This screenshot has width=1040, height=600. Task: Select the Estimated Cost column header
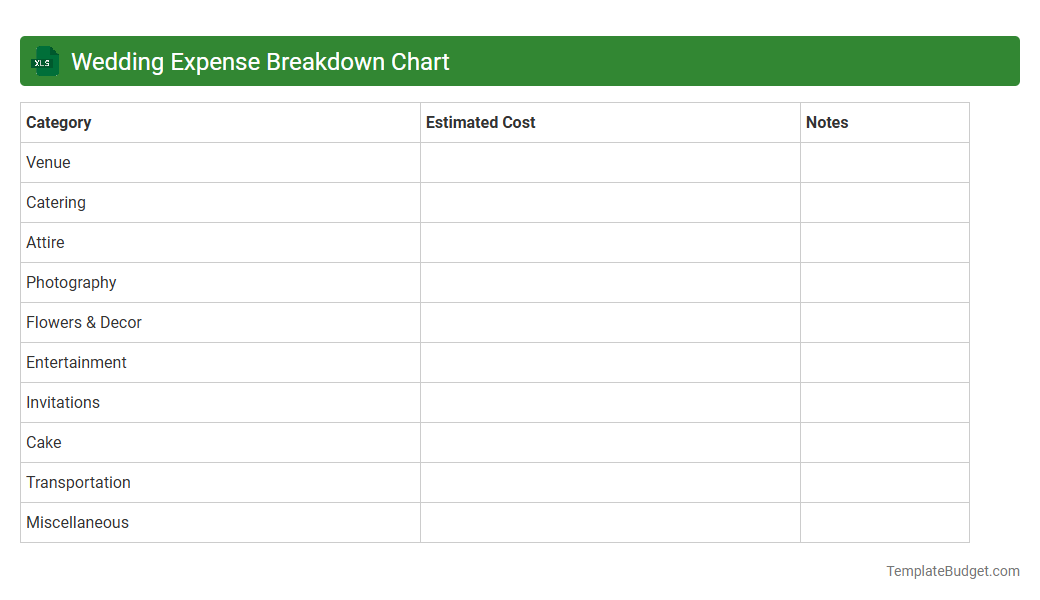click(x=480, y=122)
